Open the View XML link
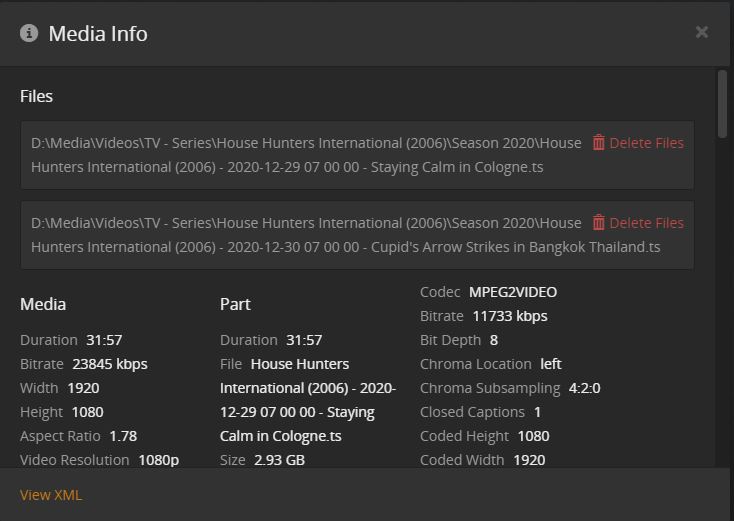This screenshot has height=521, width=734. point(51,495)
